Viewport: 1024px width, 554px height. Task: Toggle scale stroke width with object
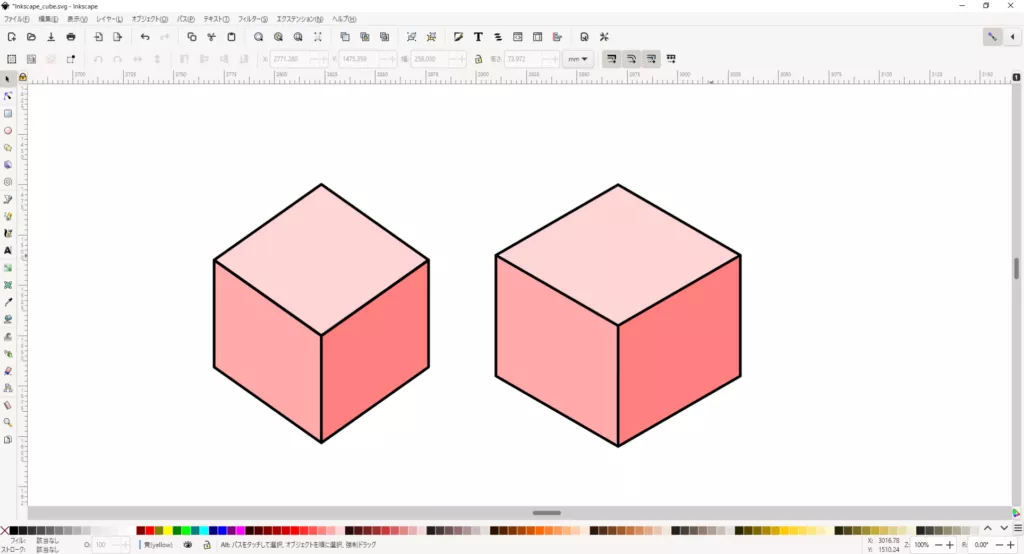coord(611,59)
